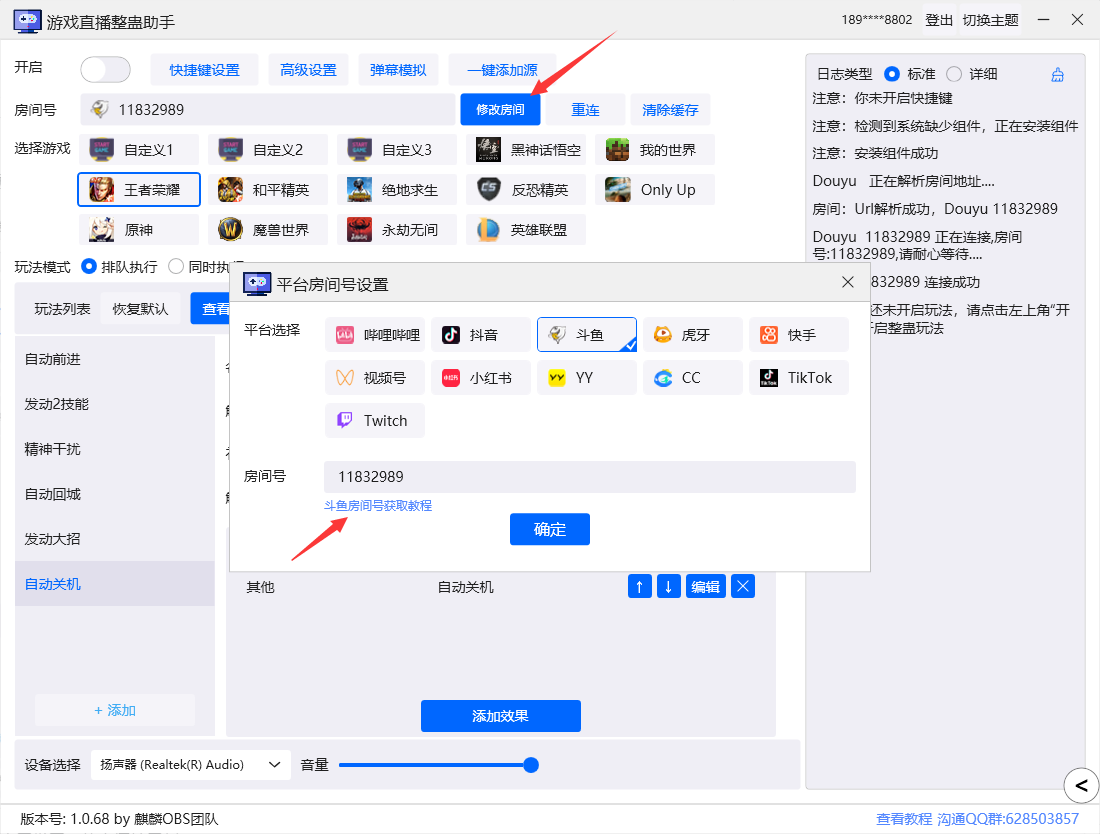Select the Bilibili platform option
This screenshot has width=1100, height=834.
375,335
